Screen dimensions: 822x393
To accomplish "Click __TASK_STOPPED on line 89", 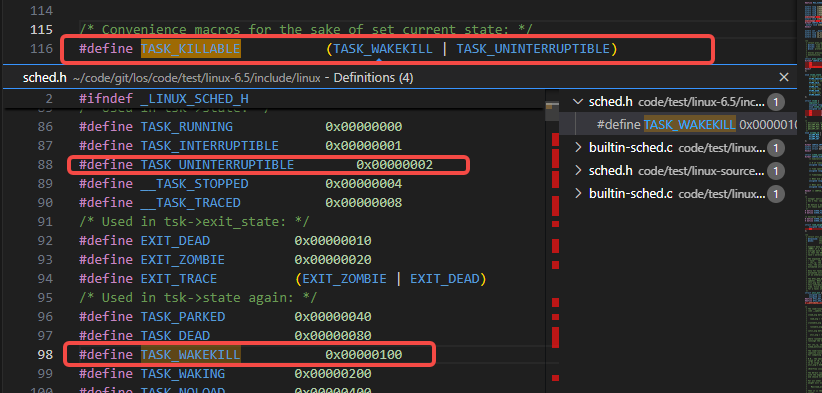I will (x=194, y=184).
